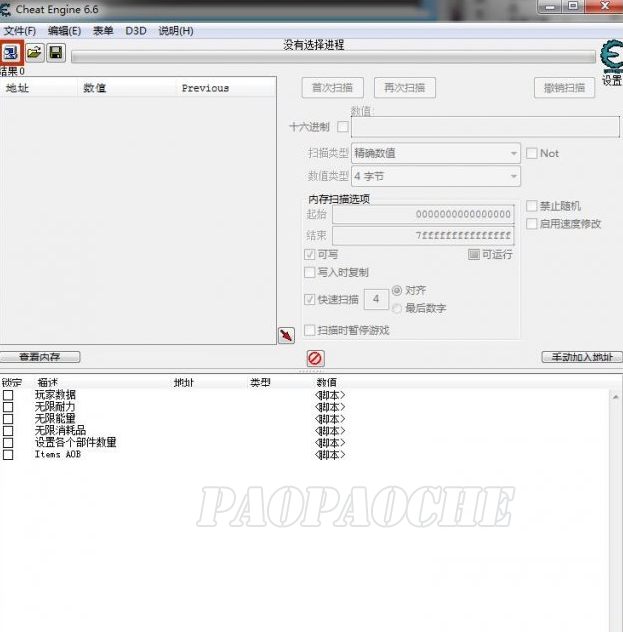Check the 无限耐力 script checkbox

pyautogui.click(x=8, y=407)
